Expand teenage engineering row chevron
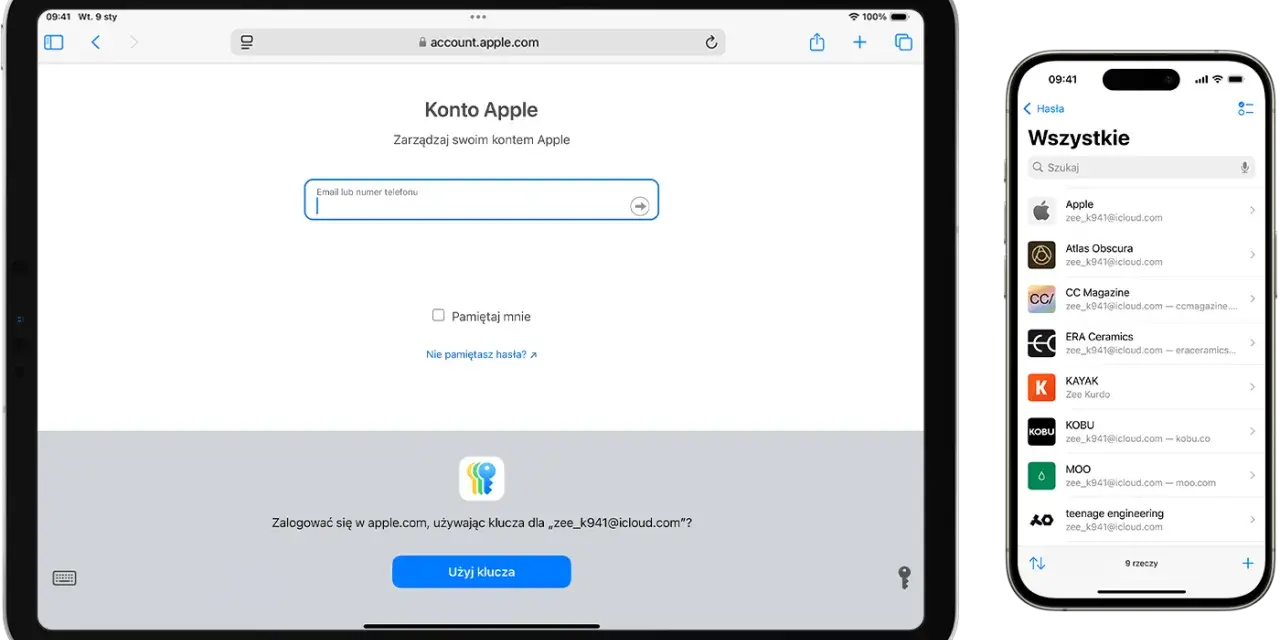 tap(1252, 520)
